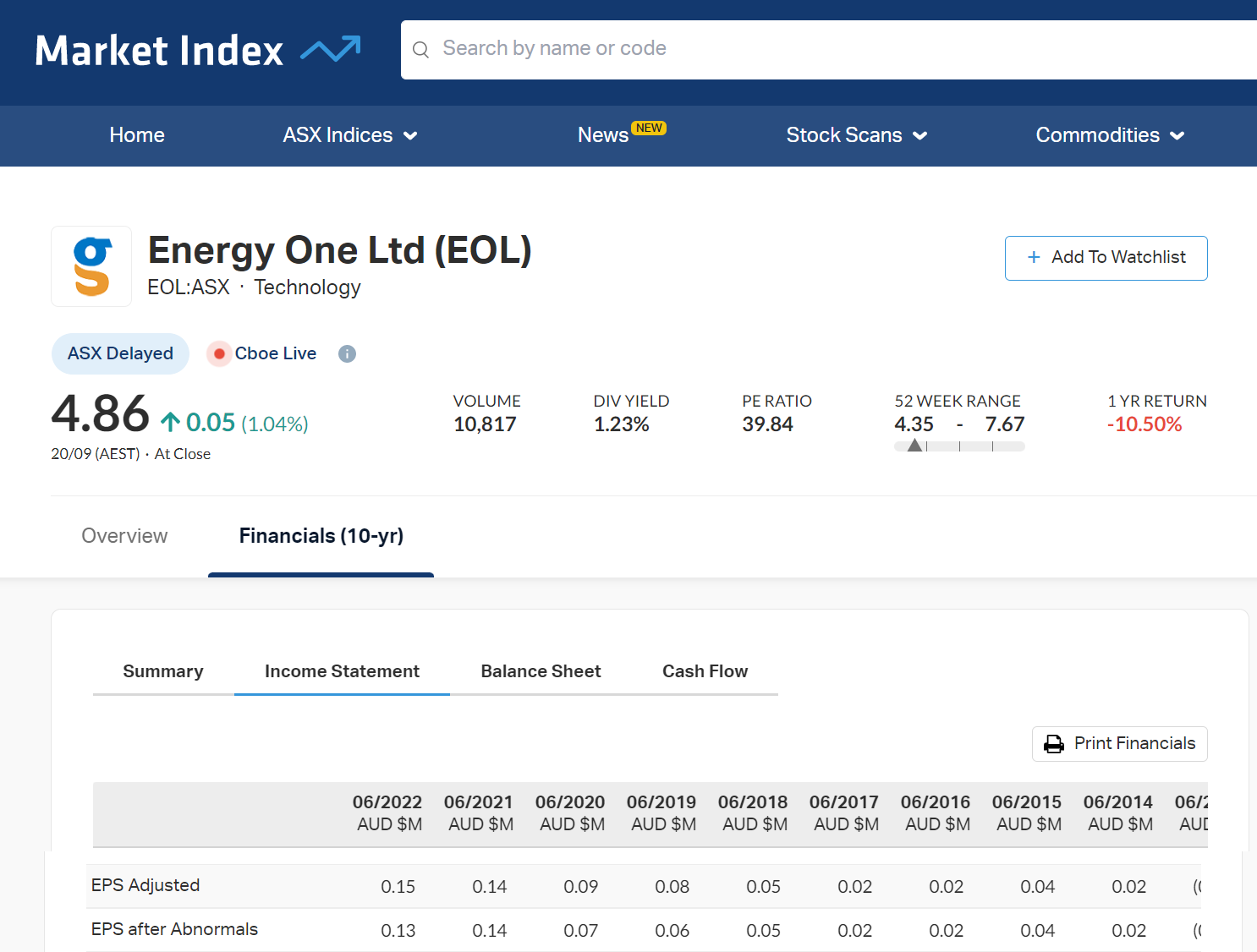This screenshot has width=1257, height=952.
Task: Click the 20/09 (AEST) At Close timestamp
Action: tap(131, 454)
